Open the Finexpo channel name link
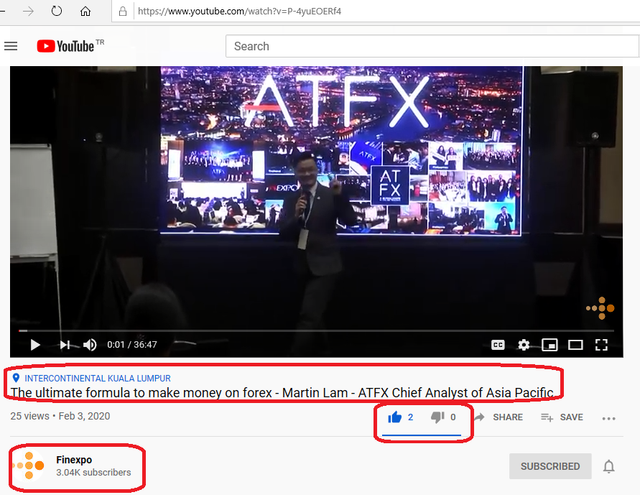This screenshot has height=495, width=640. [x=74, y=459]
